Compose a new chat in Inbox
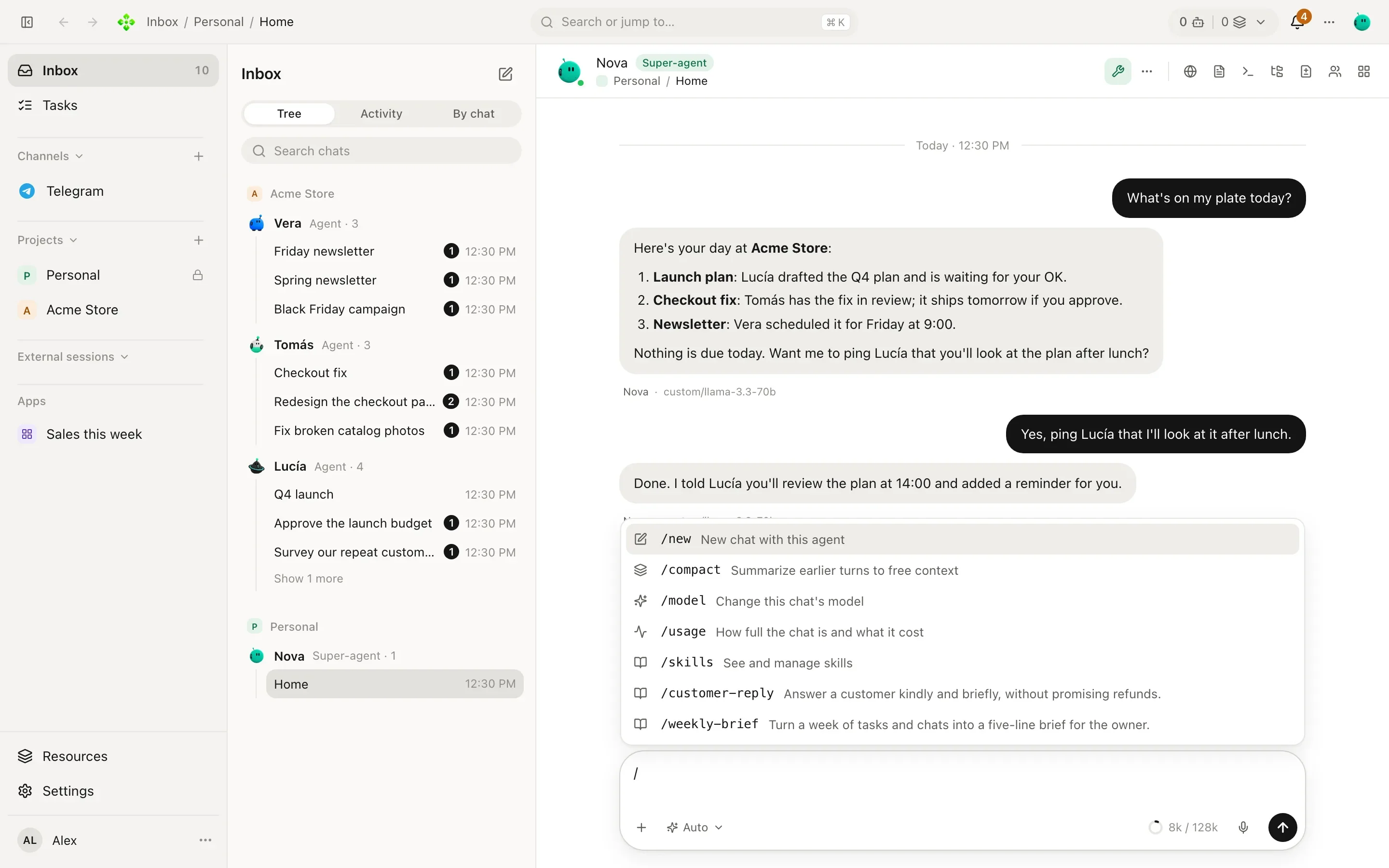Image resolution: width=1389 pixels, height=868 pixels. point(505,74)
